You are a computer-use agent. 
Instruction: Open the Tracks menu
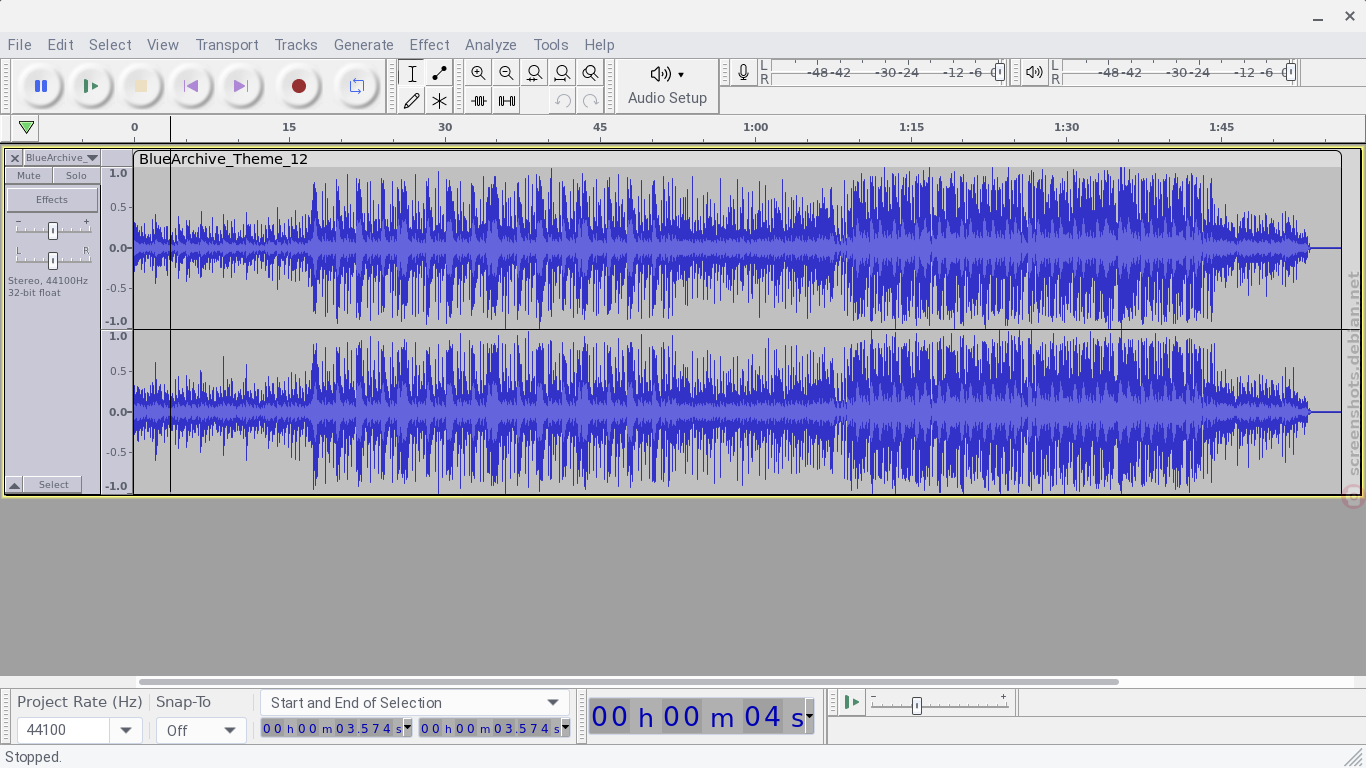296,45
